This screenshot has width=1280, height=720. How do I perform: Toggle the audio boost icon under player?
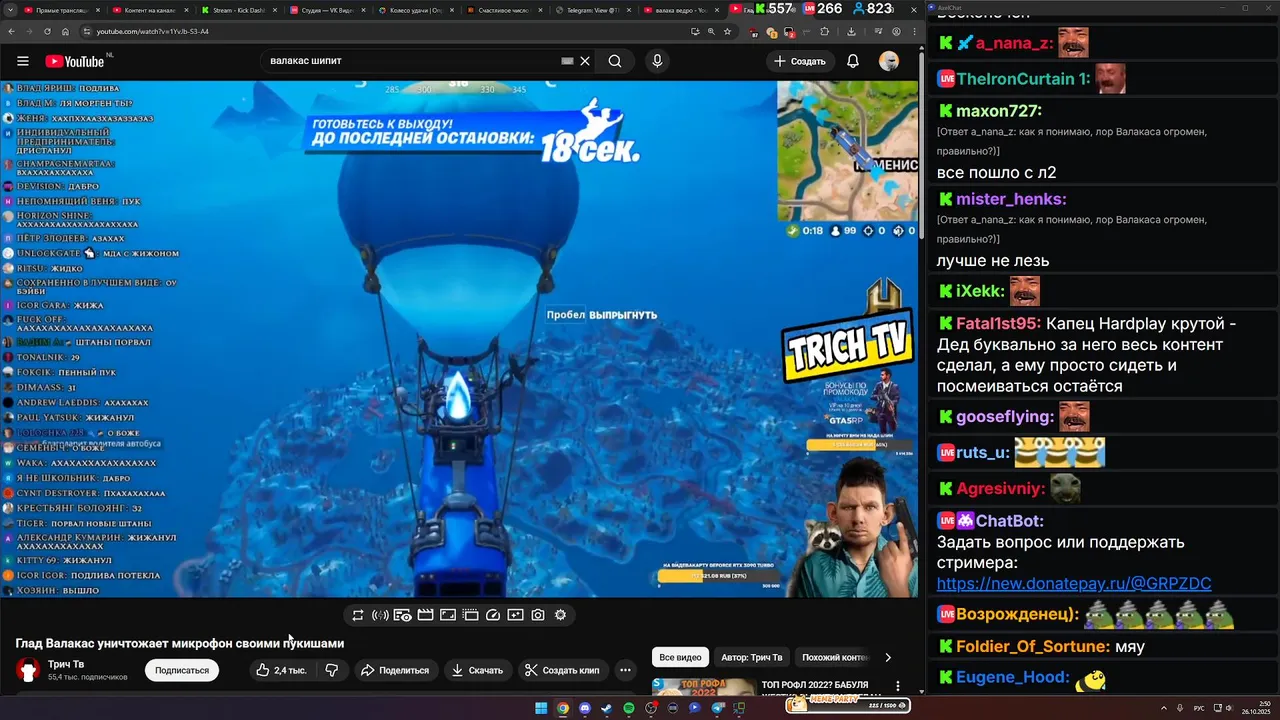point(380,615)
